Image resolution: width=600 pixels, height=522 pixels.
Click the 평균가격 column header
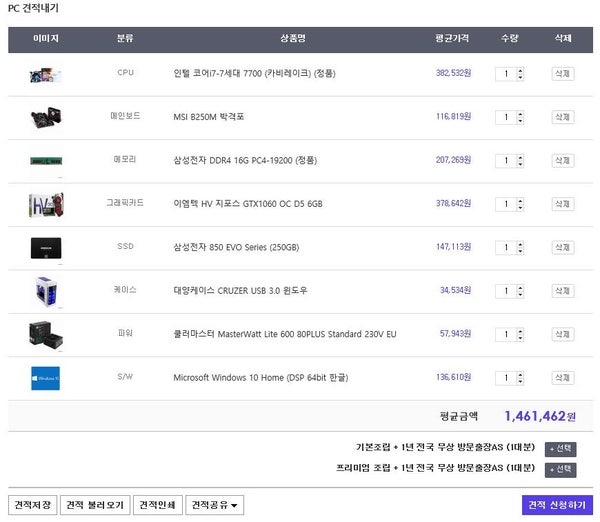[x=452, y=38]
